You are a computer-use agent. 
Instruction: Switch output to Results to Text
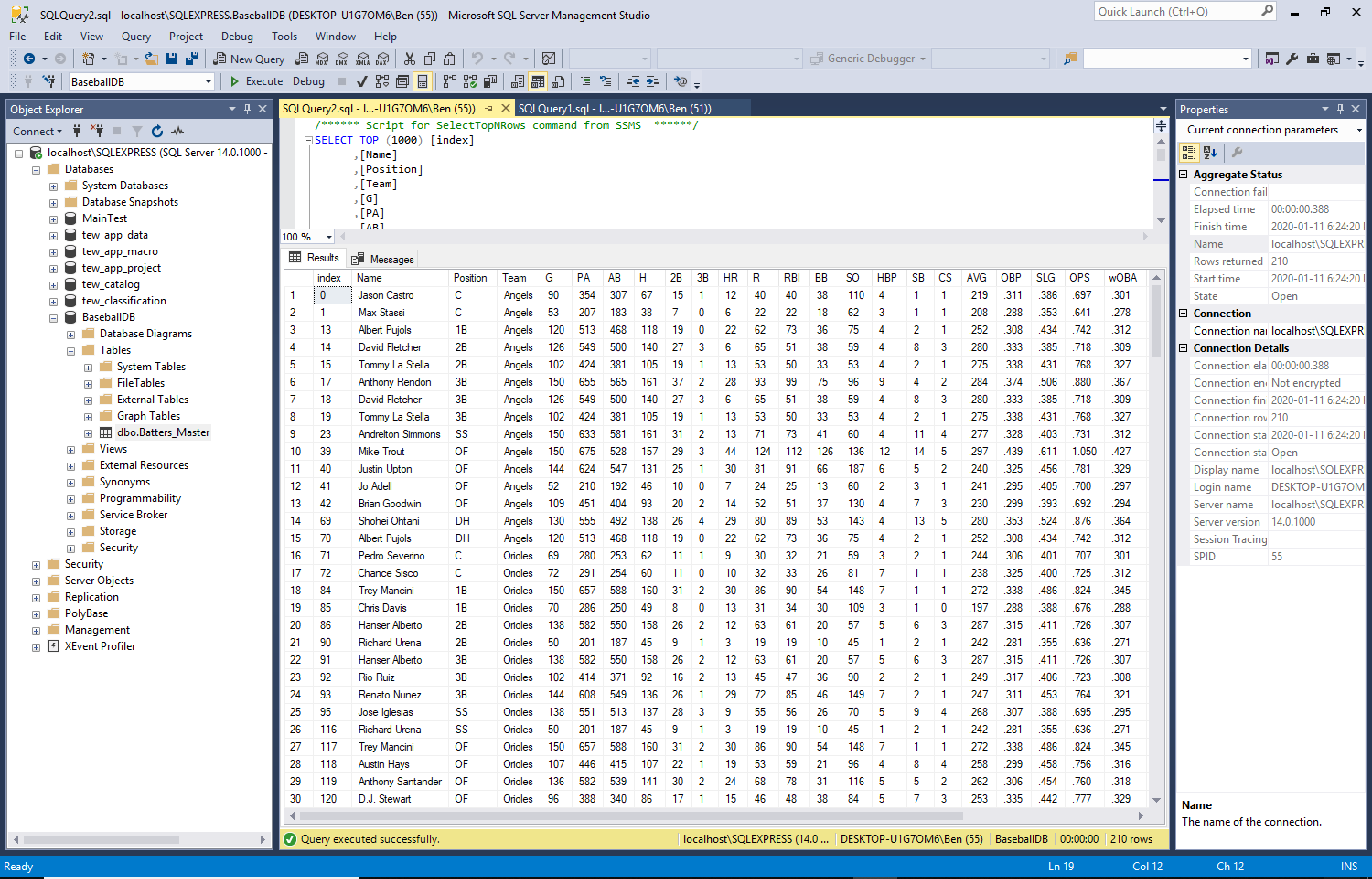click(x=517, y=82)
